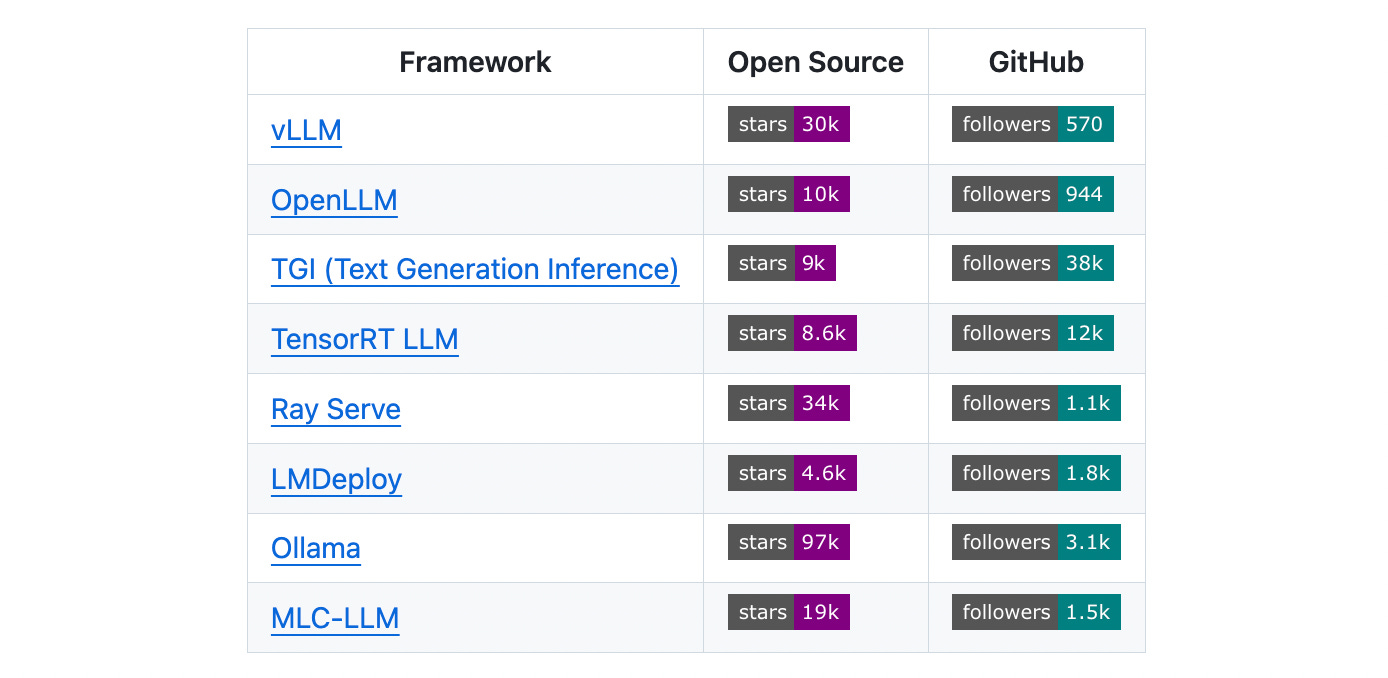Visit the Ray Serve link
The height and width of the screenshot is (678, 1388).
click(336, 410)
